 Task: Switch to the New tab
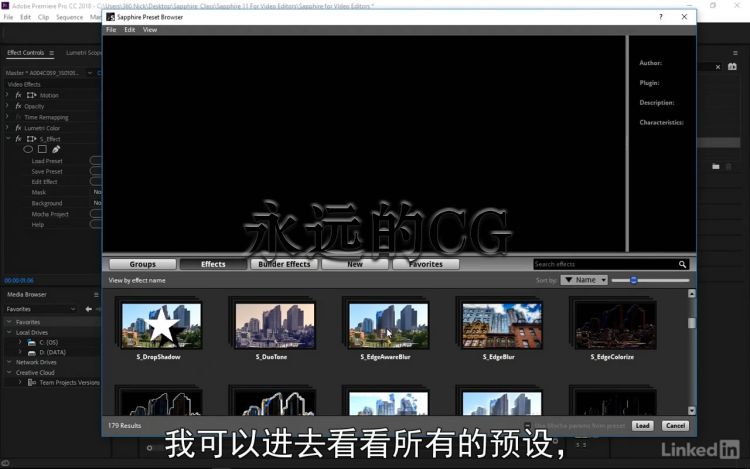(355, 264)
